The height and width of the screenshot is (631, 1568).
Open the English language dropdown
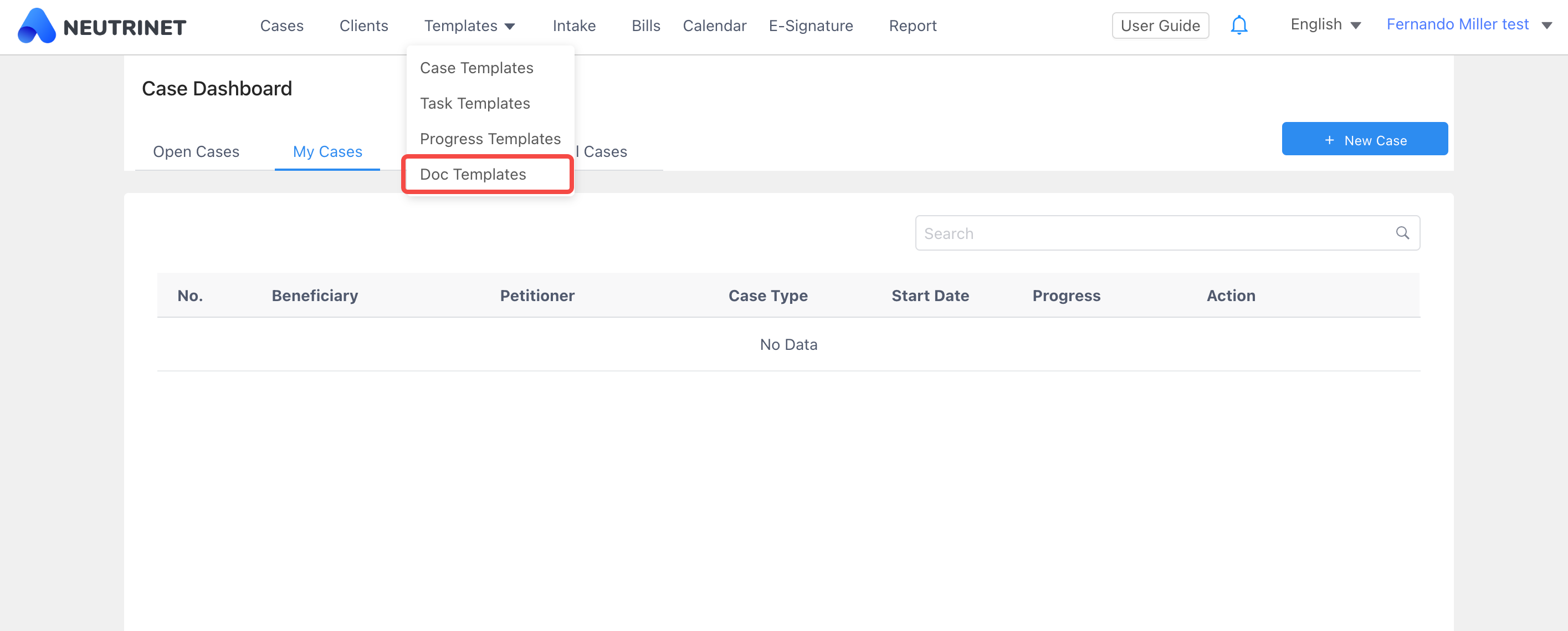tap(1325, 25)
